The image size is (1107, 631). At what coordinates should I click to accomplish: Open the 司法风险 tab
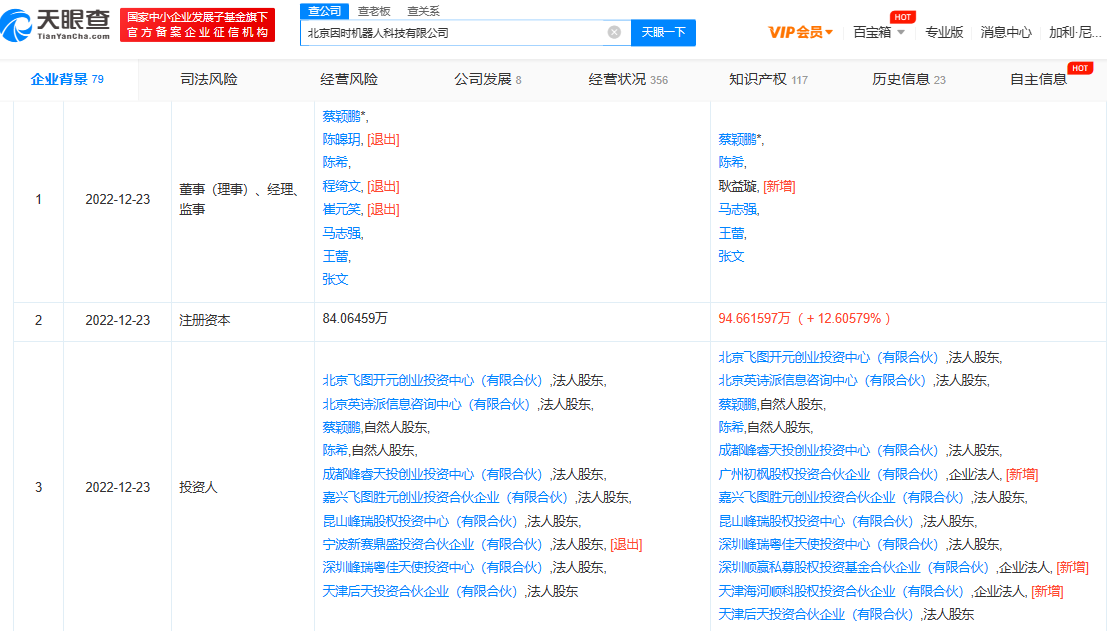[209, 79]
